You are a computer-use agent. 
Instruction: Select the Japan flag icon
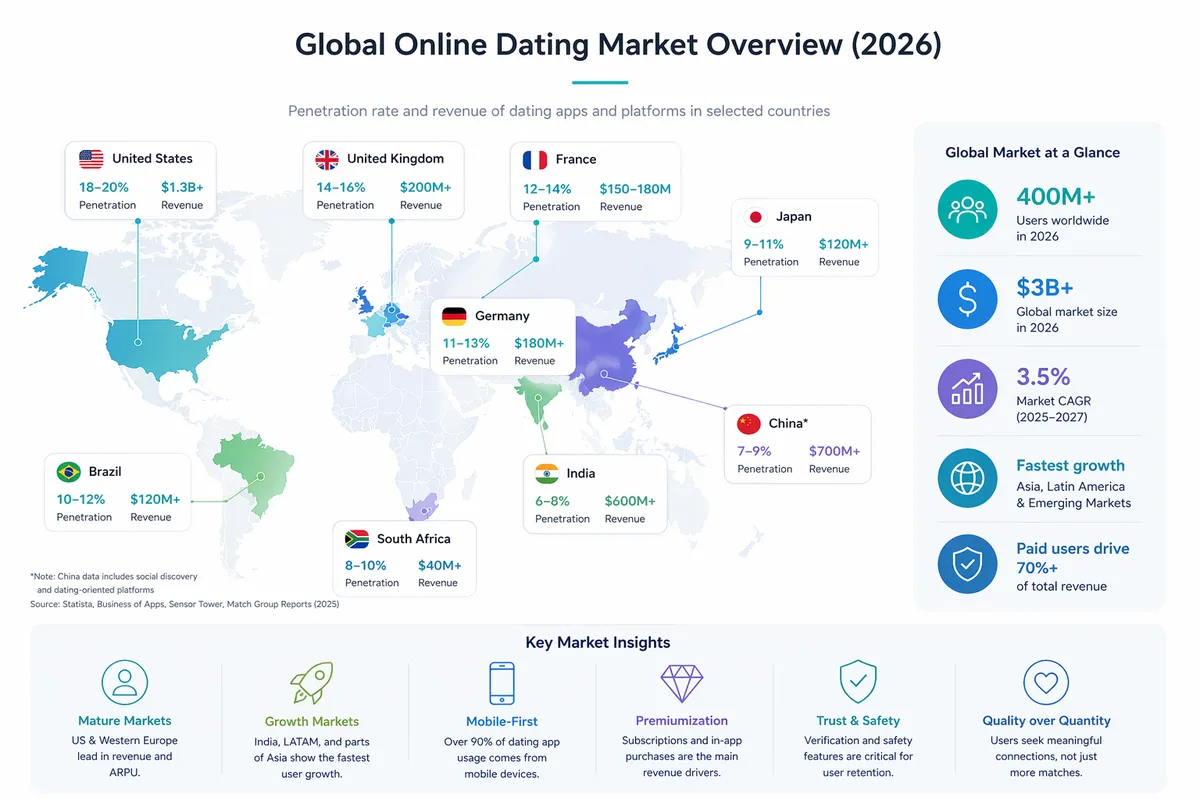click(756, 216)
